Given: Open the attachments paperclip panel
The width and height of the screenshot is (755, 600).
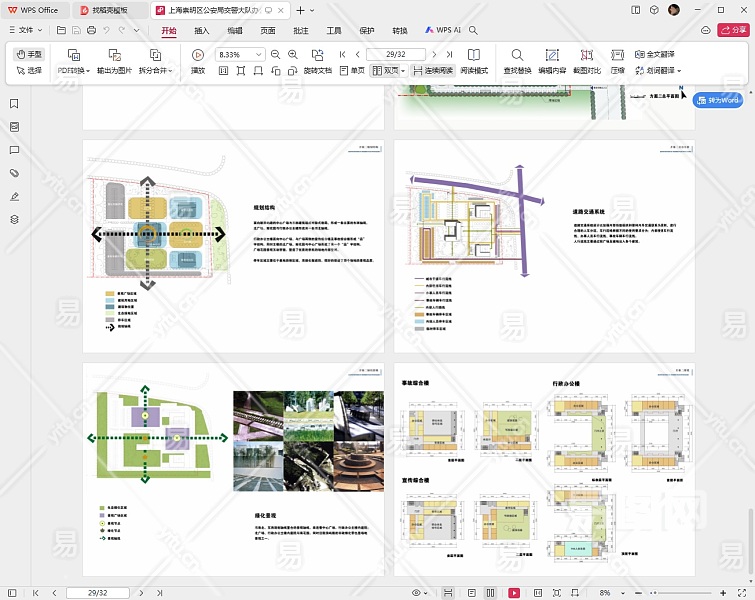Looking at the screenshot, I should click(14, 173).
